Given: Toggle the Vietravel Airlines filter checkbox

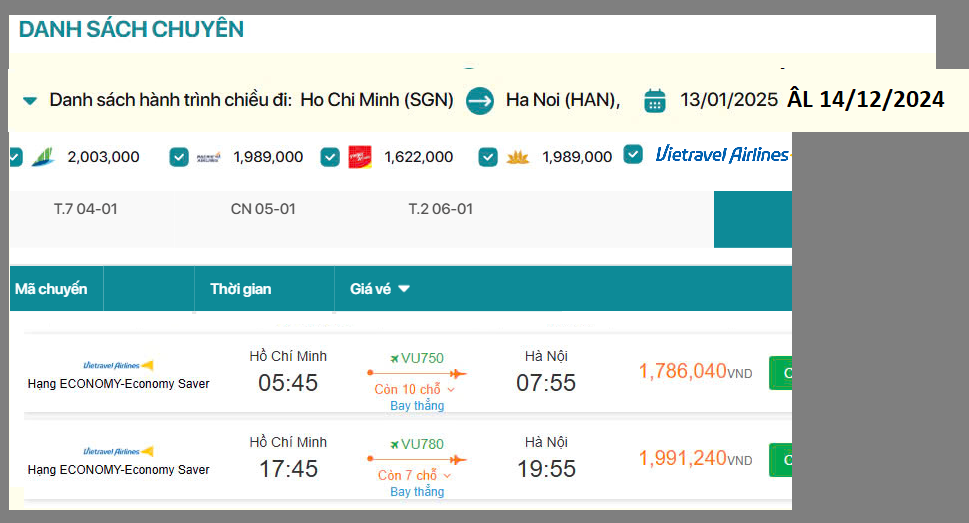Looking at the screenshot, I should tap(633, 154).
